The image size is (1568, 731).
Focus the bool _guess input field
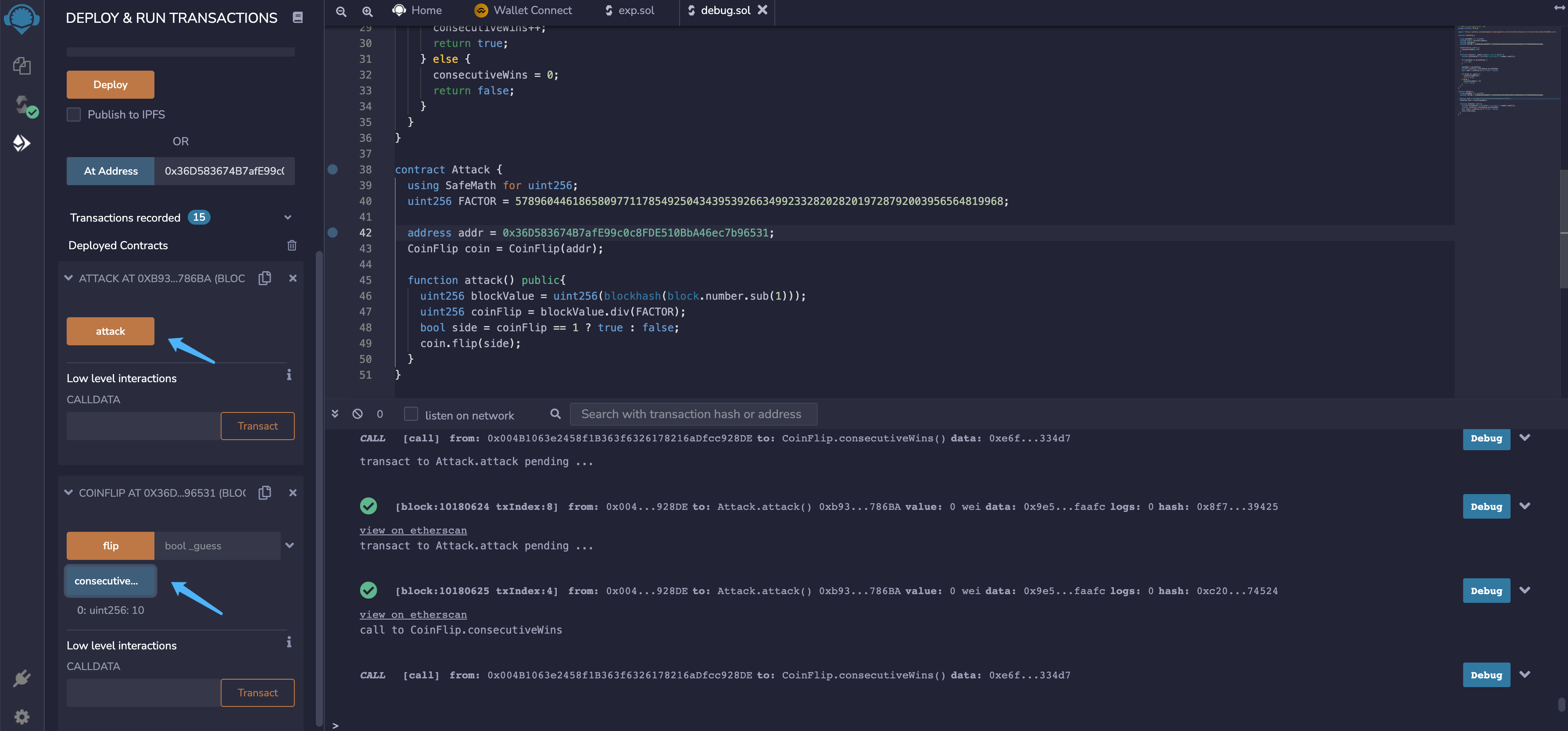point(217,546)
